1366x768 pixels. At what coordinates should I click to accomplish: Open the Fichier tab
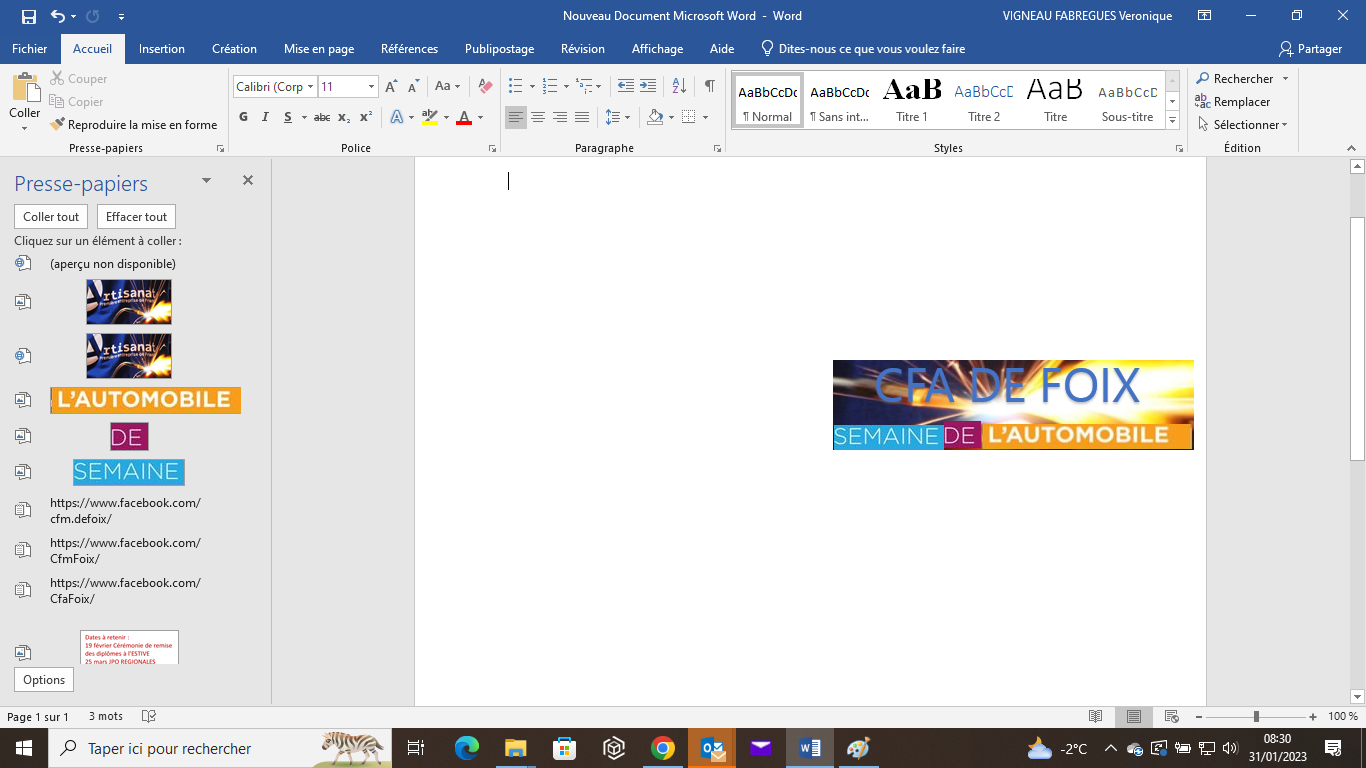(x=30, y=48)
